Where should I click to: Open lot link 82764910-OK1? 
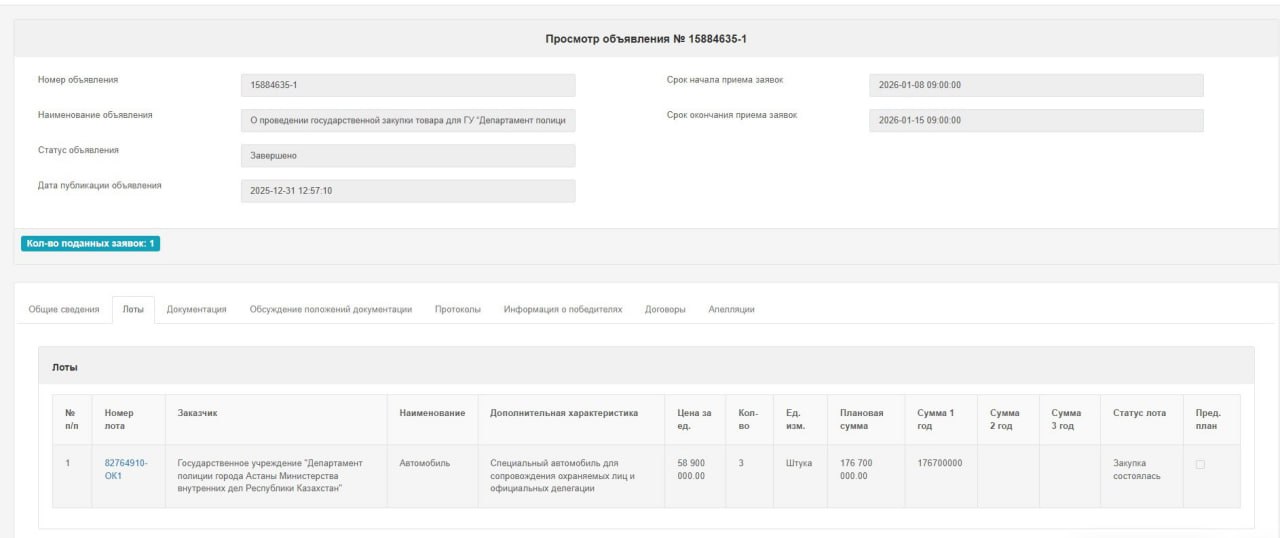tap(125, 469)
